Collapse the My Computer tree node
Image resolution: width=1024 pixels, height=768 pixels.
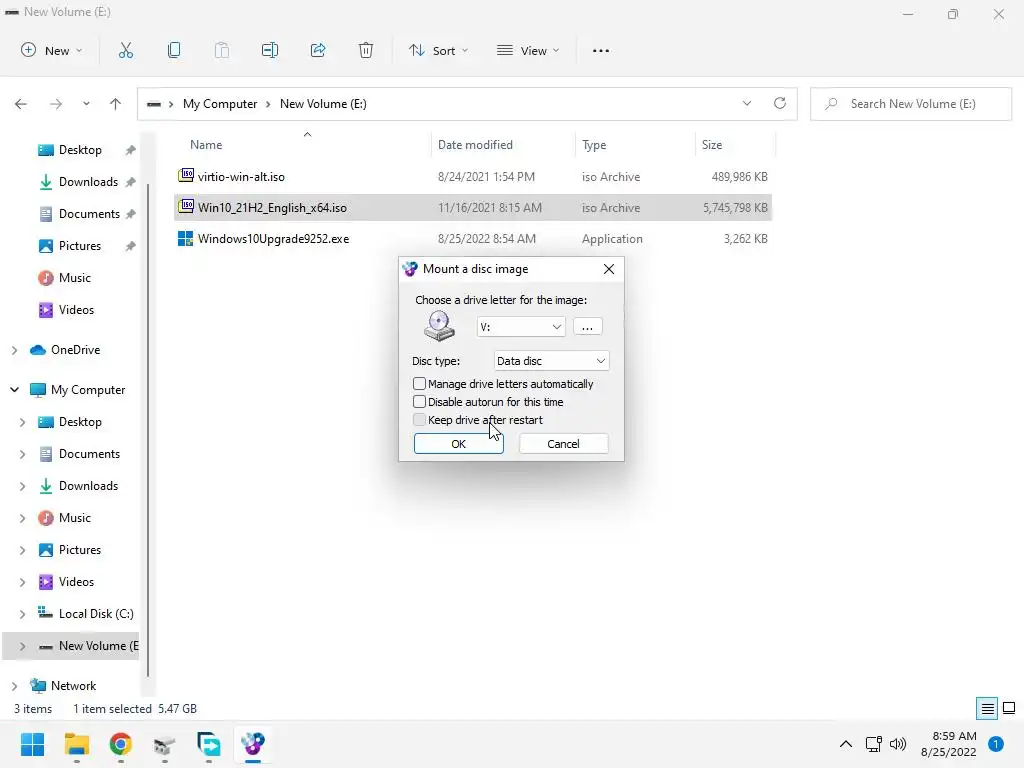(14, 390)
